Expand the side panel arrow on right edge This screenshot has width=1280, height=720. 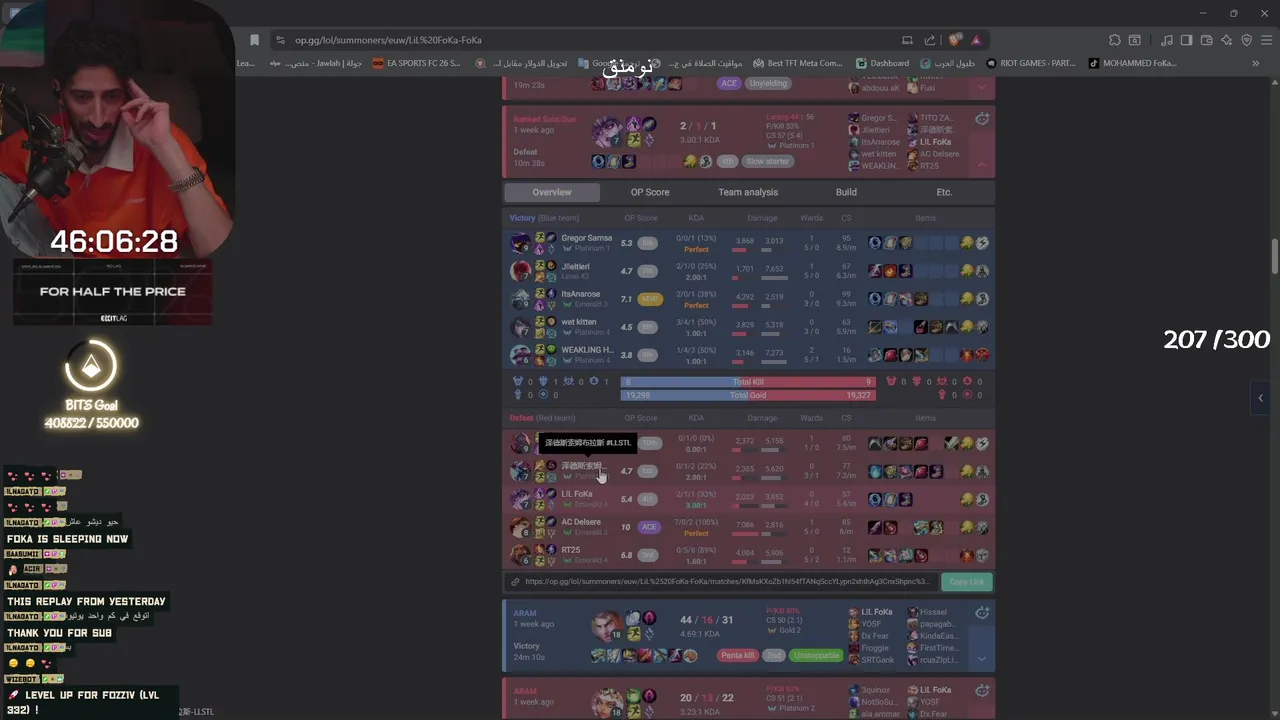coord(1260,398)
